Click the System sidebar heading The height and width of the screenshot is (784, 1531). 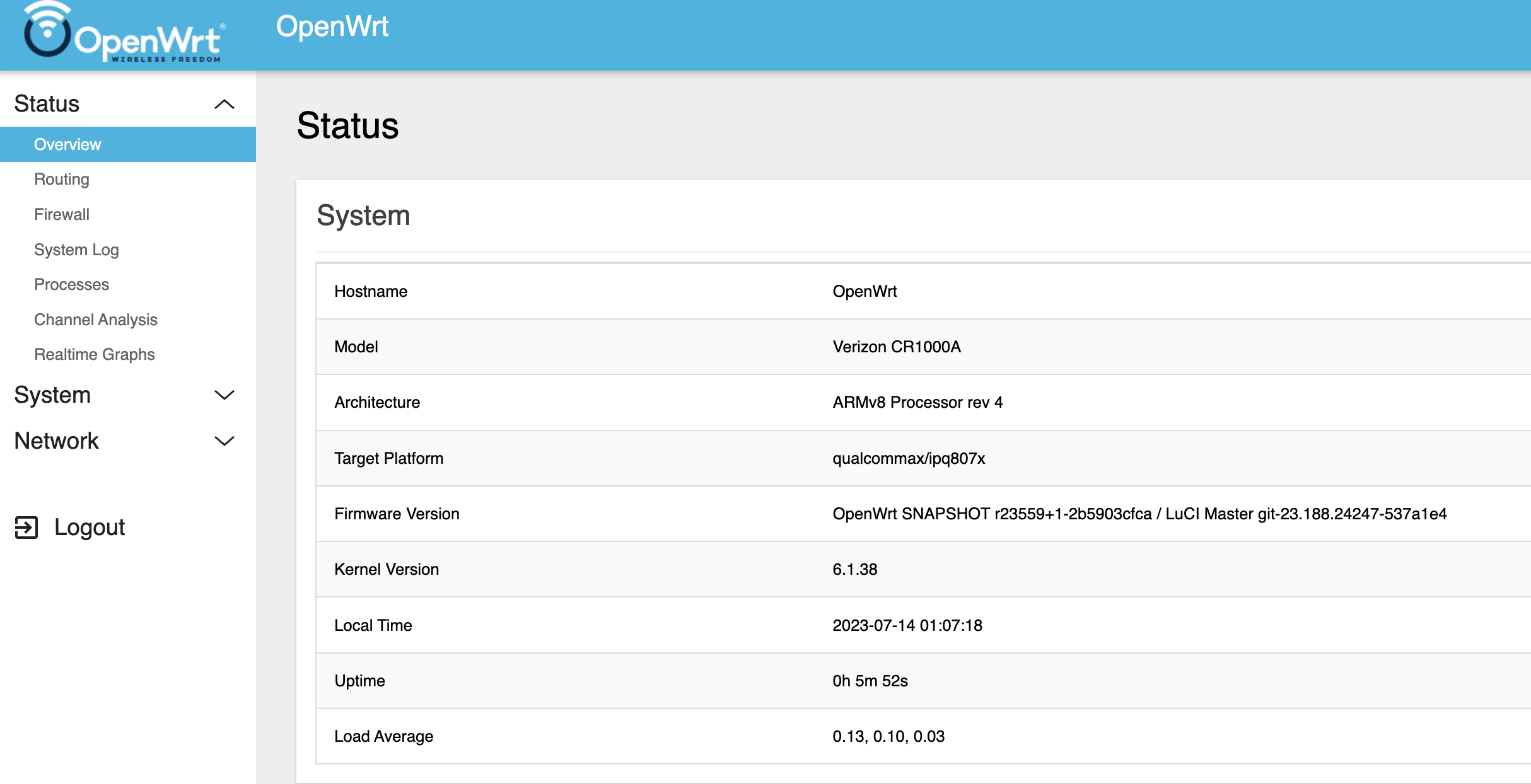point(53,395)
